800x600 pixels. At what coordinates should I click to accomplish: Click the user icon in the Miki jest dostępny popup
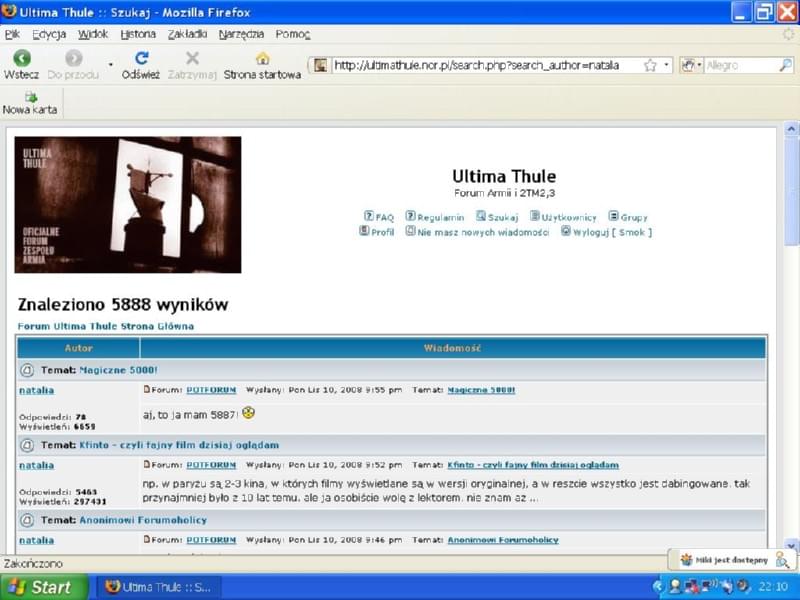(782, 560)
